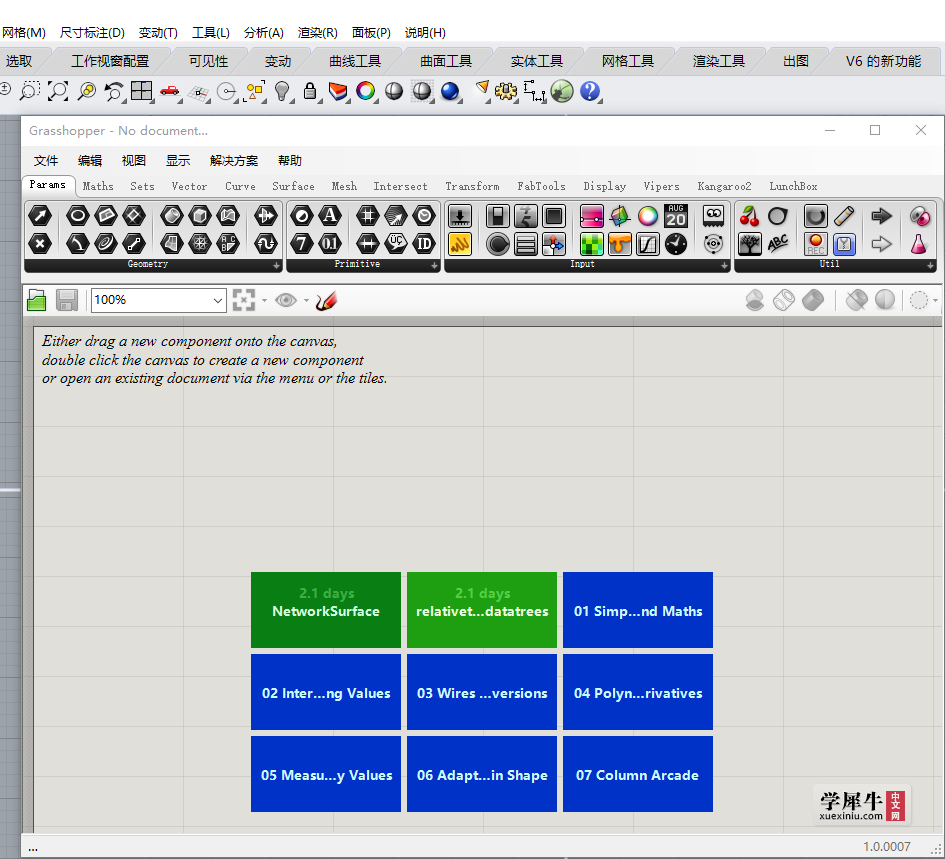Select the Integer 7 parameter icon

tap(301, 244)
